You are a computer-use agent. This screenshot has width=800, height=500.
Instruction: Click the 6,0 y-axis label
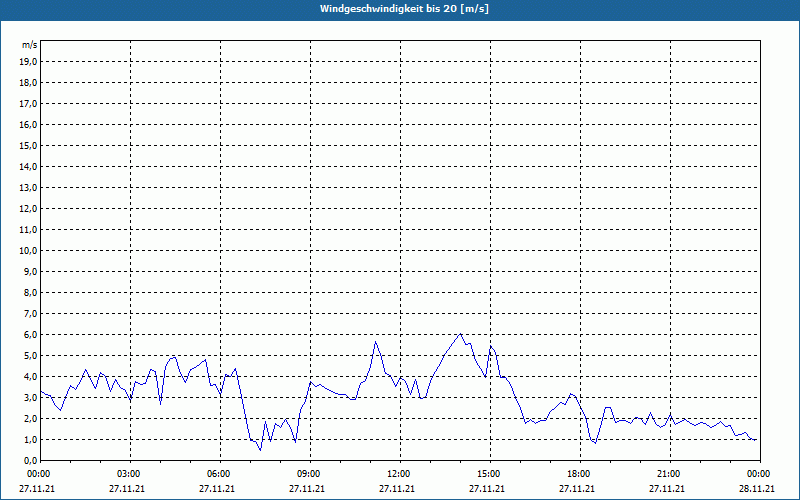(x=30, y=335)
